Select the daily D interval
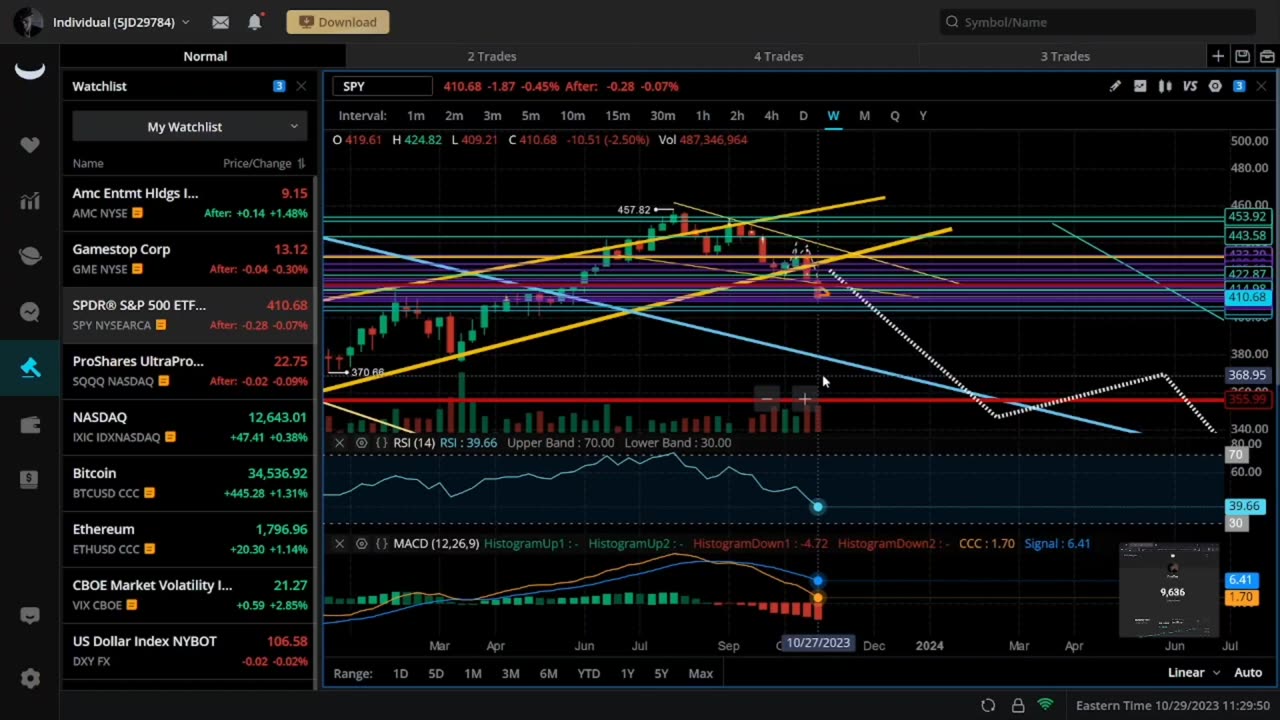This screenshot has width=1280, height=720. pos(803,116)
